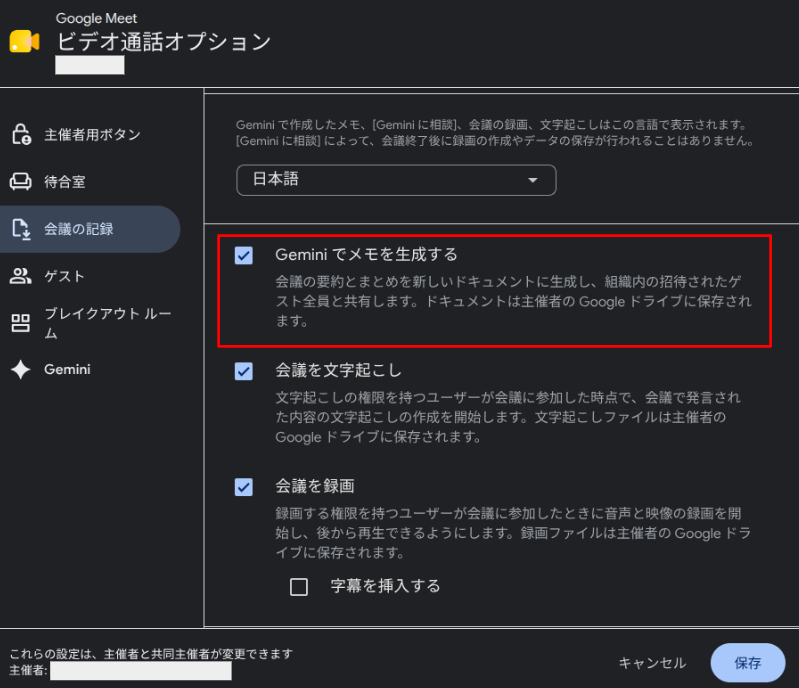799x688 pixels.
Task: Enable the 字幕を挿入する checkbox
Action: tap(299, 587)
